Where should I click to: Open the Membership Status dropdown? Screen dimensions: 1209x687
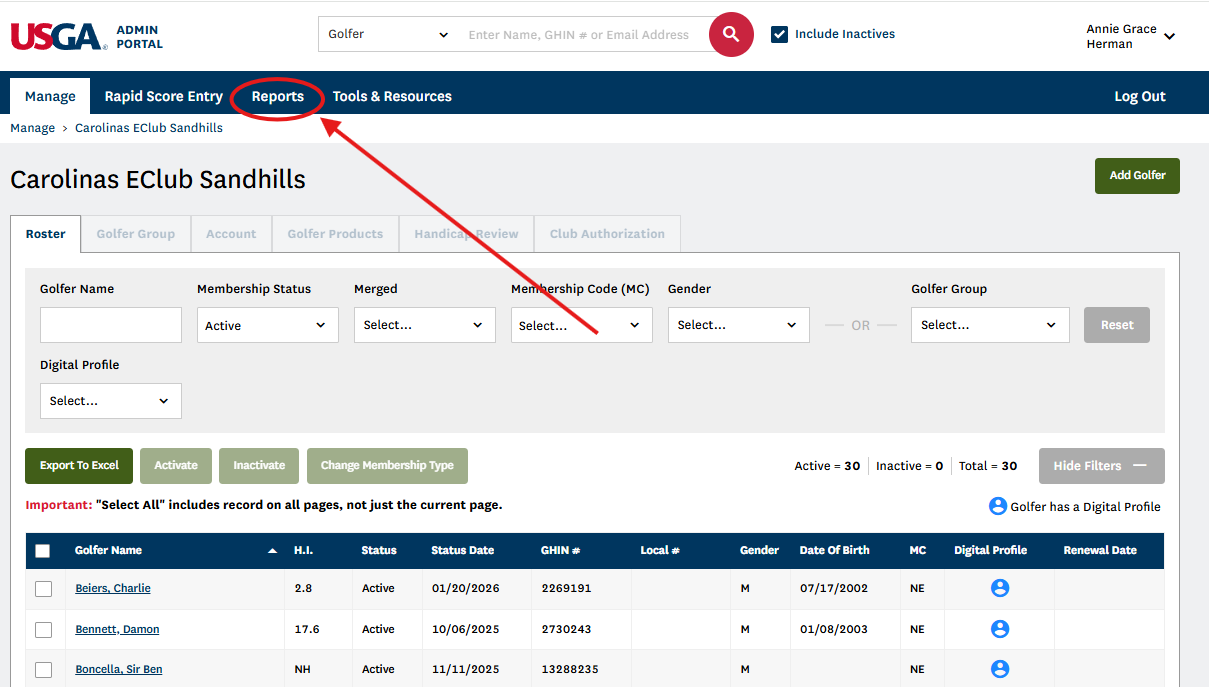[x=267, y=325]
